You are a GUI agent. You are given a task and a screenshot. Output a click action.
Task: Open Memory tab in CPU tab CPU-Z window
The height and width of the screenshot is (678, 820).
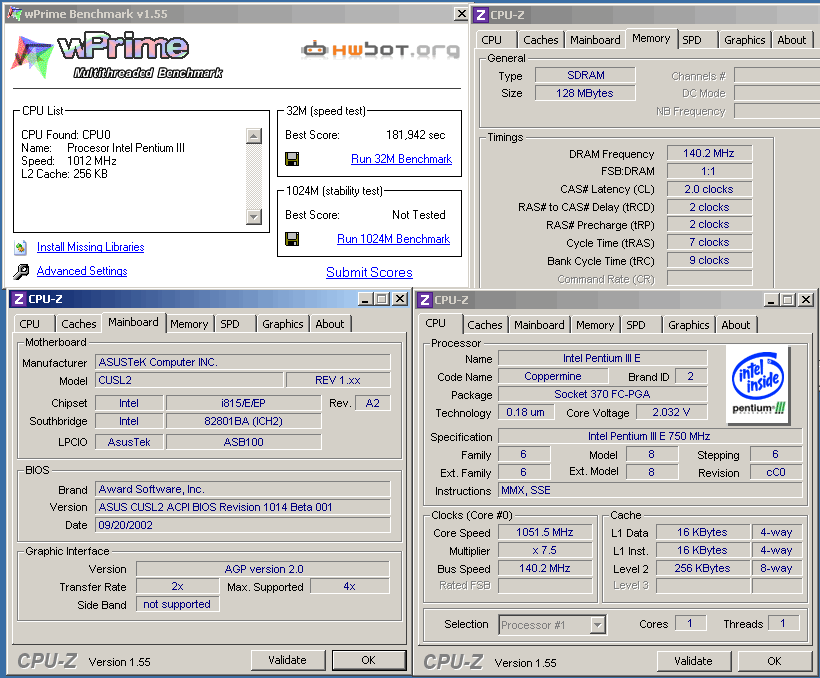(595, 325)
